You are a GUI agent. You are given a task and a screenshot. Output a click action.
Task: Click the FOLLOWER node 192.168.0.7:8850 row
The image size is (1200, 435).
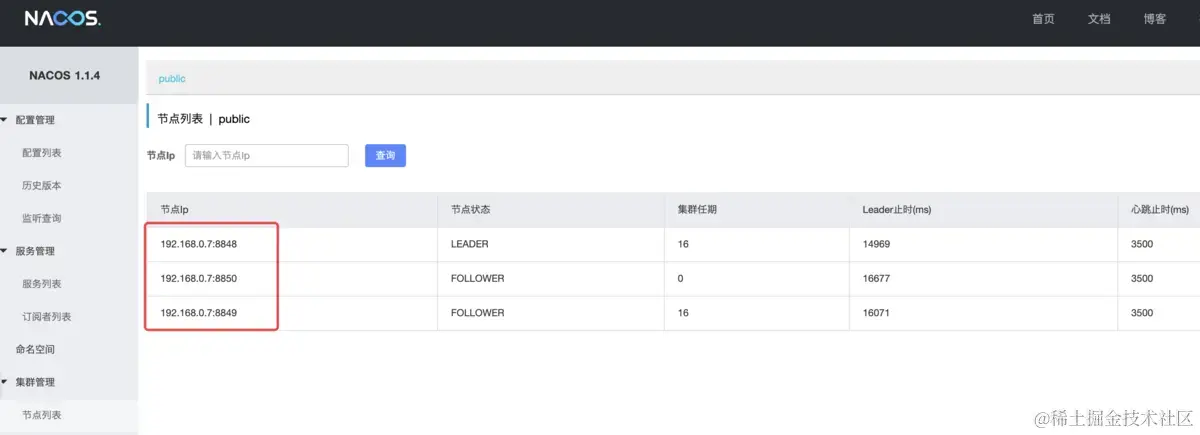pyautogui.click(x=673, y=279)
